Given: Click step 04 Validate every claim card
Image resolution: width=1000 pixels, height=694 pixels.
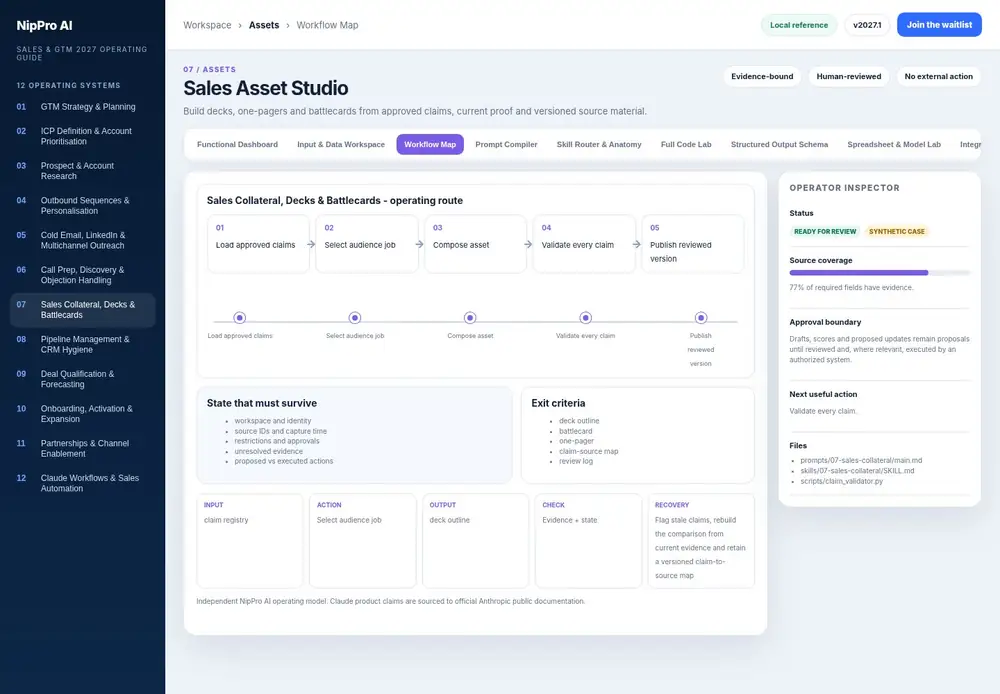Looking at the screenshot, I should point(584,244).
